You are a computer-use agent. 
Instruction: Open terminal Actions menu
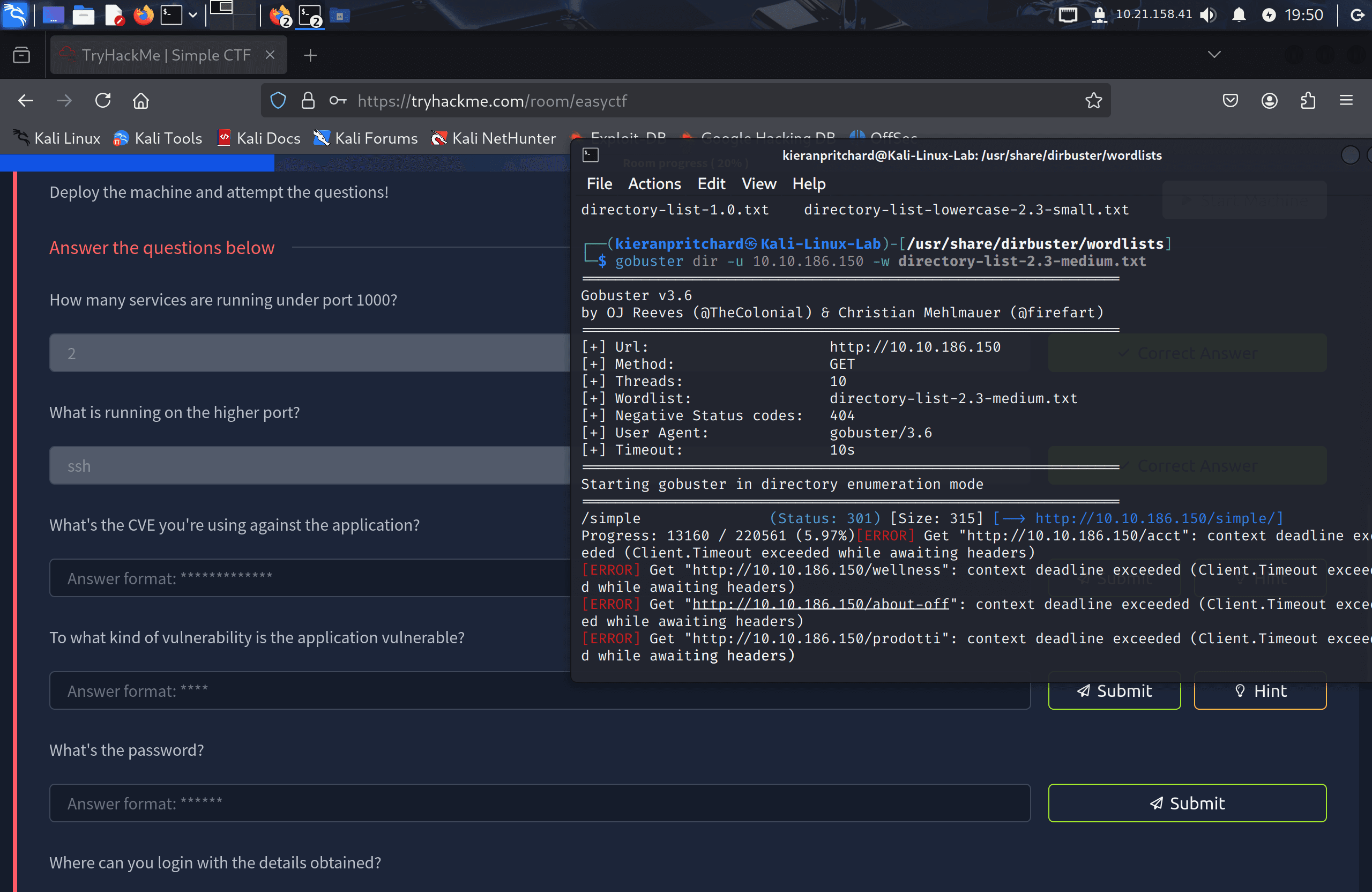tap(654, 184)
